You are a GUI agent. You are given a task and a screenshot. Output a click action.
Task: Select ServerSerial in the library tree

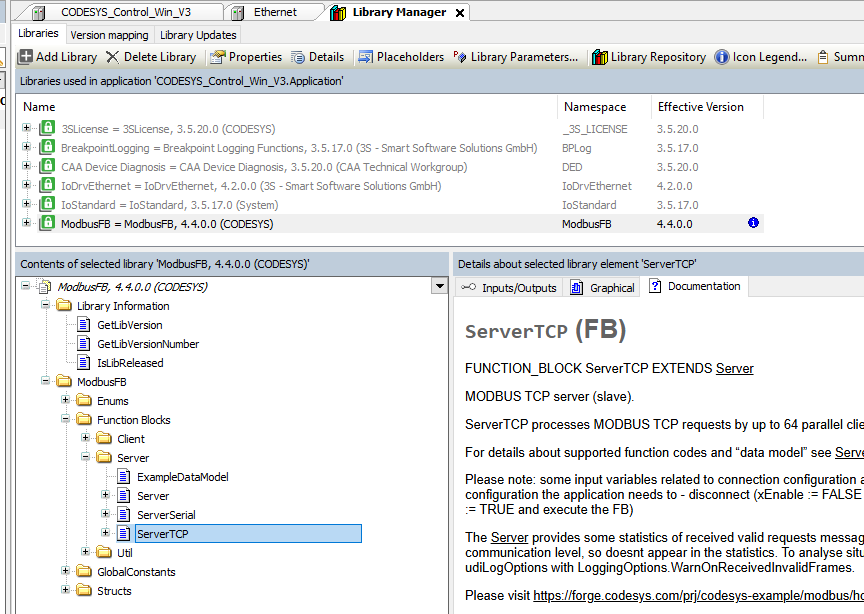pos(166,515)
